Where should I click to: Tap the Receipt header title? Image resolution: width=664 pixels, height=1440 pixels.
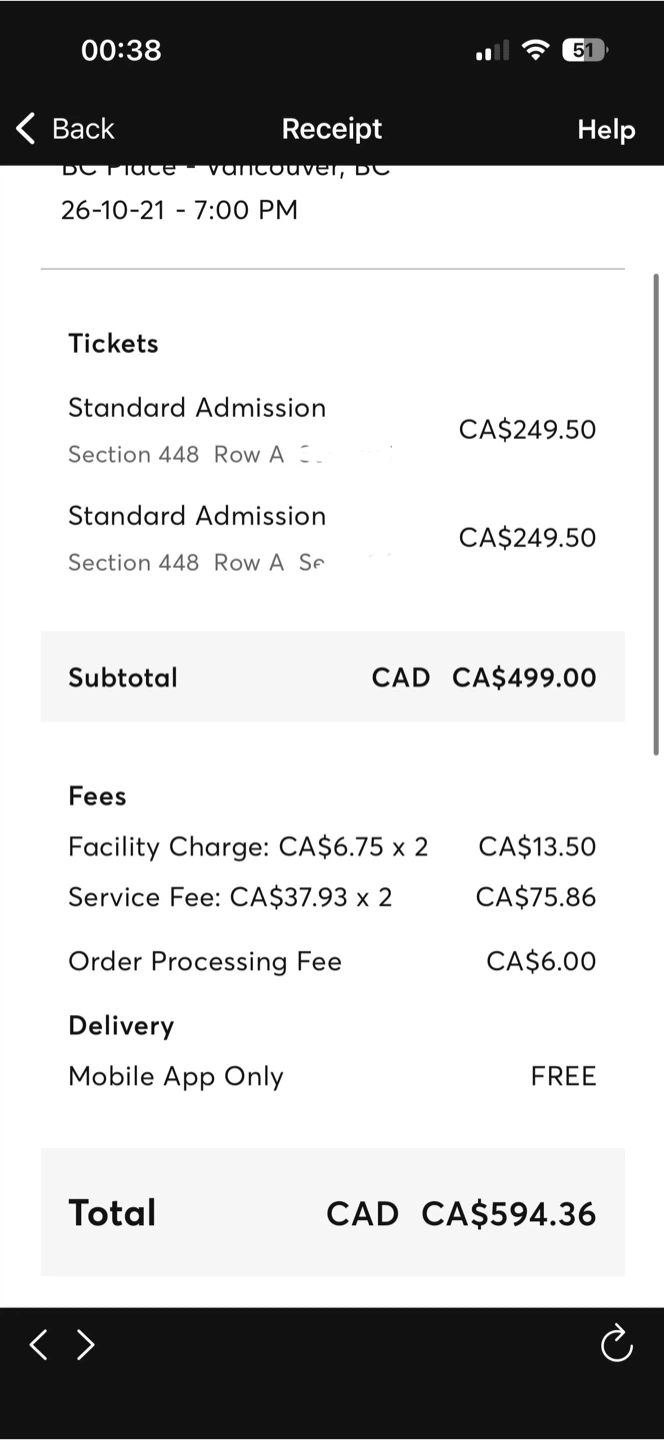click(x=332, y=129)
